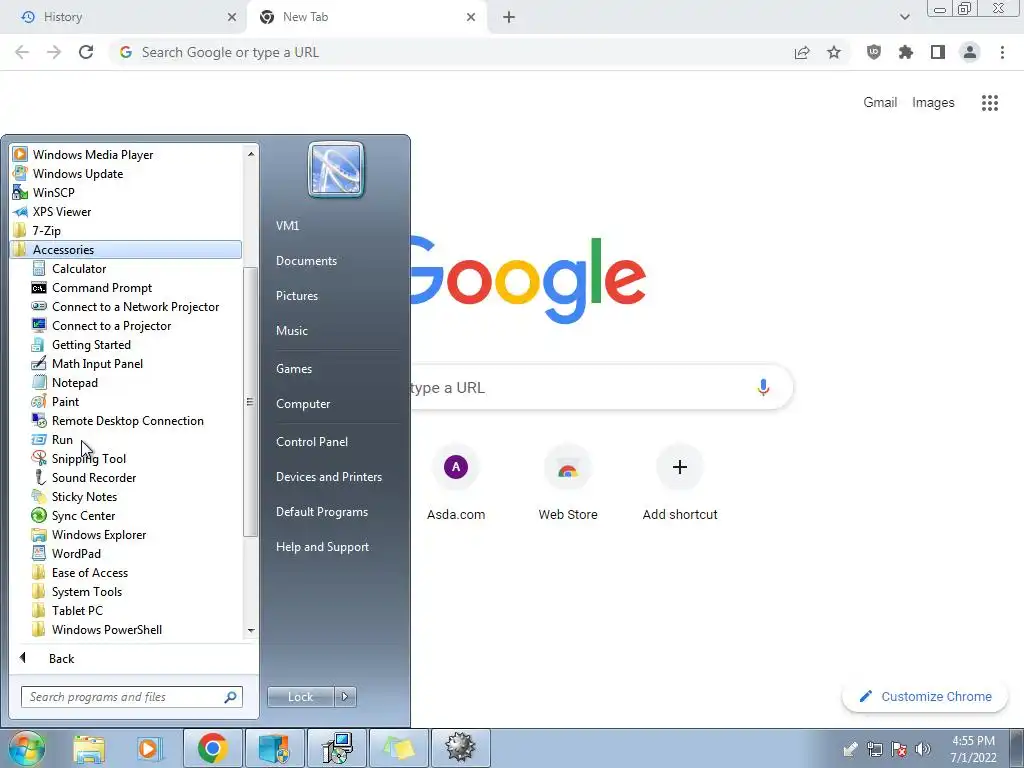Open Chrome three-dot menu
This screenshot has width=1024, height=768.
click(1002, 52)
